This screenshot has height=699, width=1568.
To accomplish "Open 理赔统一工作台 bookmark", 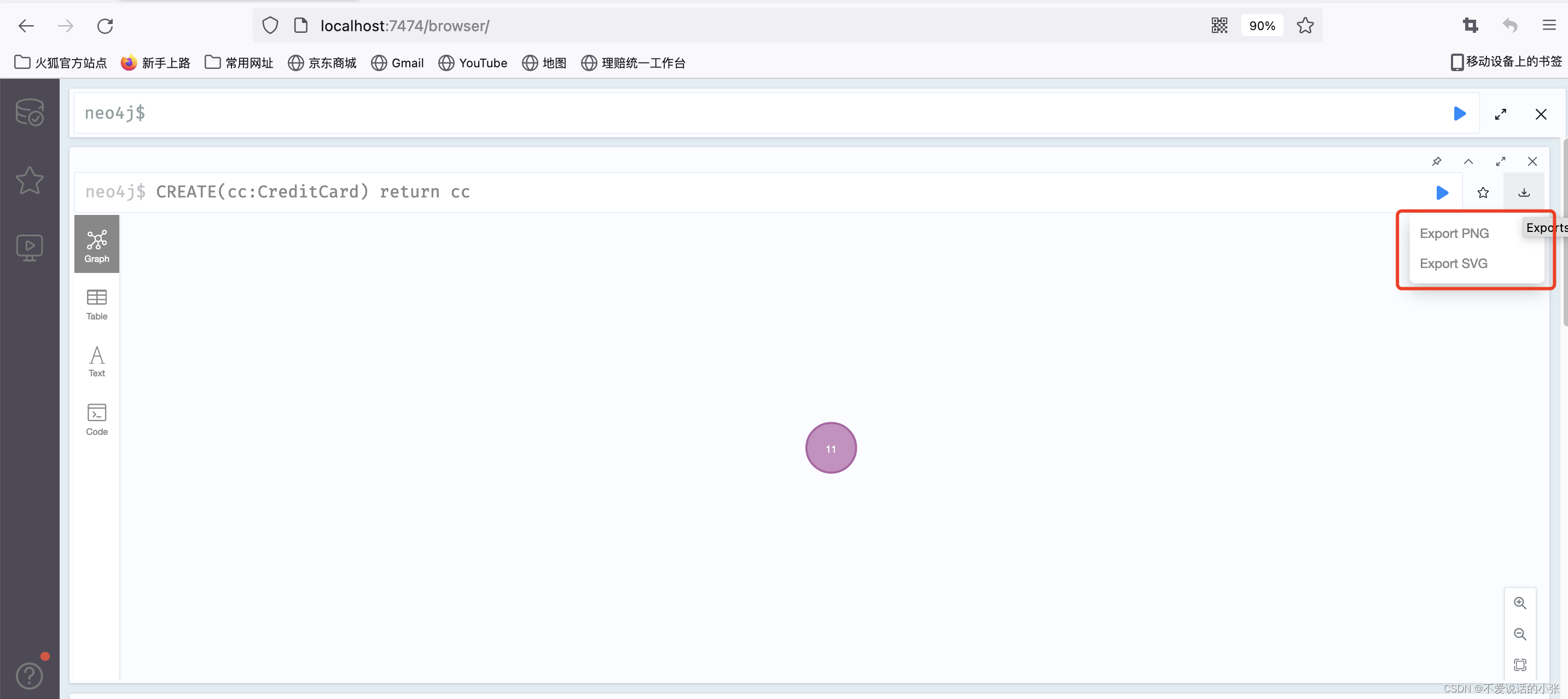I will click(x=633, y=63).
